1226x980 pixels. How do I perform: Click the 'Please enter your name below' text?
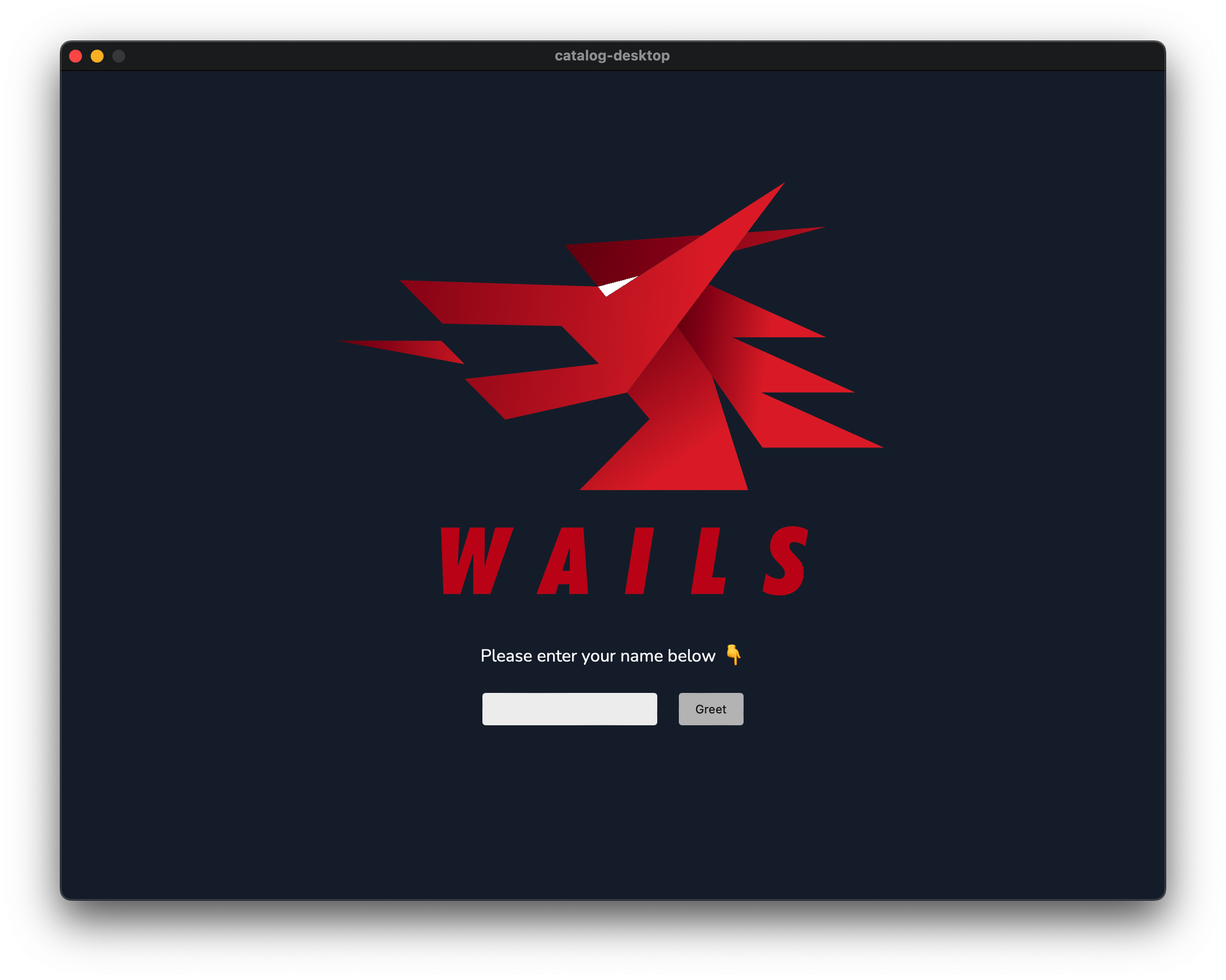pos(597,656)
